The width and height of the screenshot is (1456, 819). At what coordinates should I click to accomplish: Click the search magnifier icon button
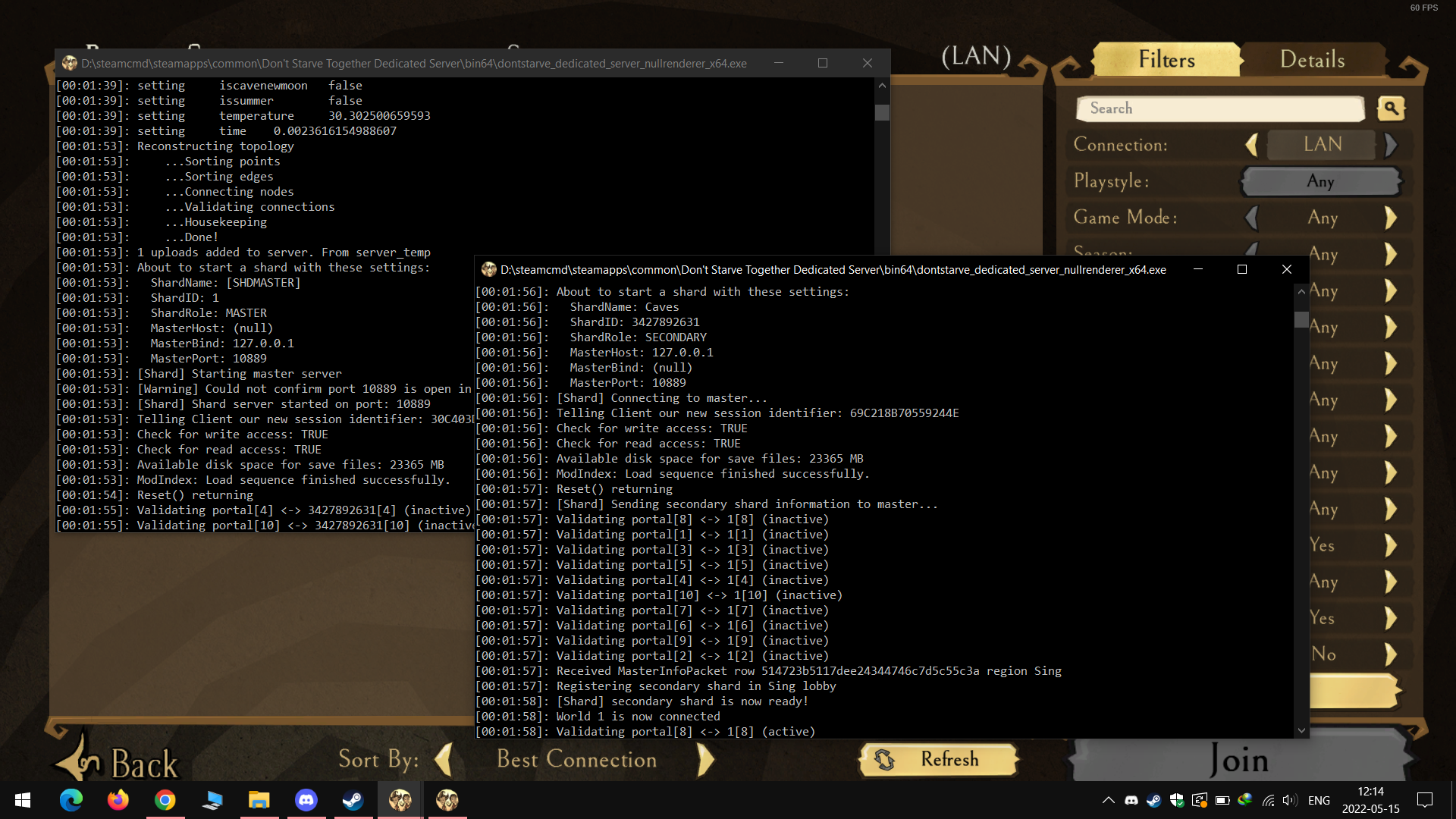coord(1391,108)
